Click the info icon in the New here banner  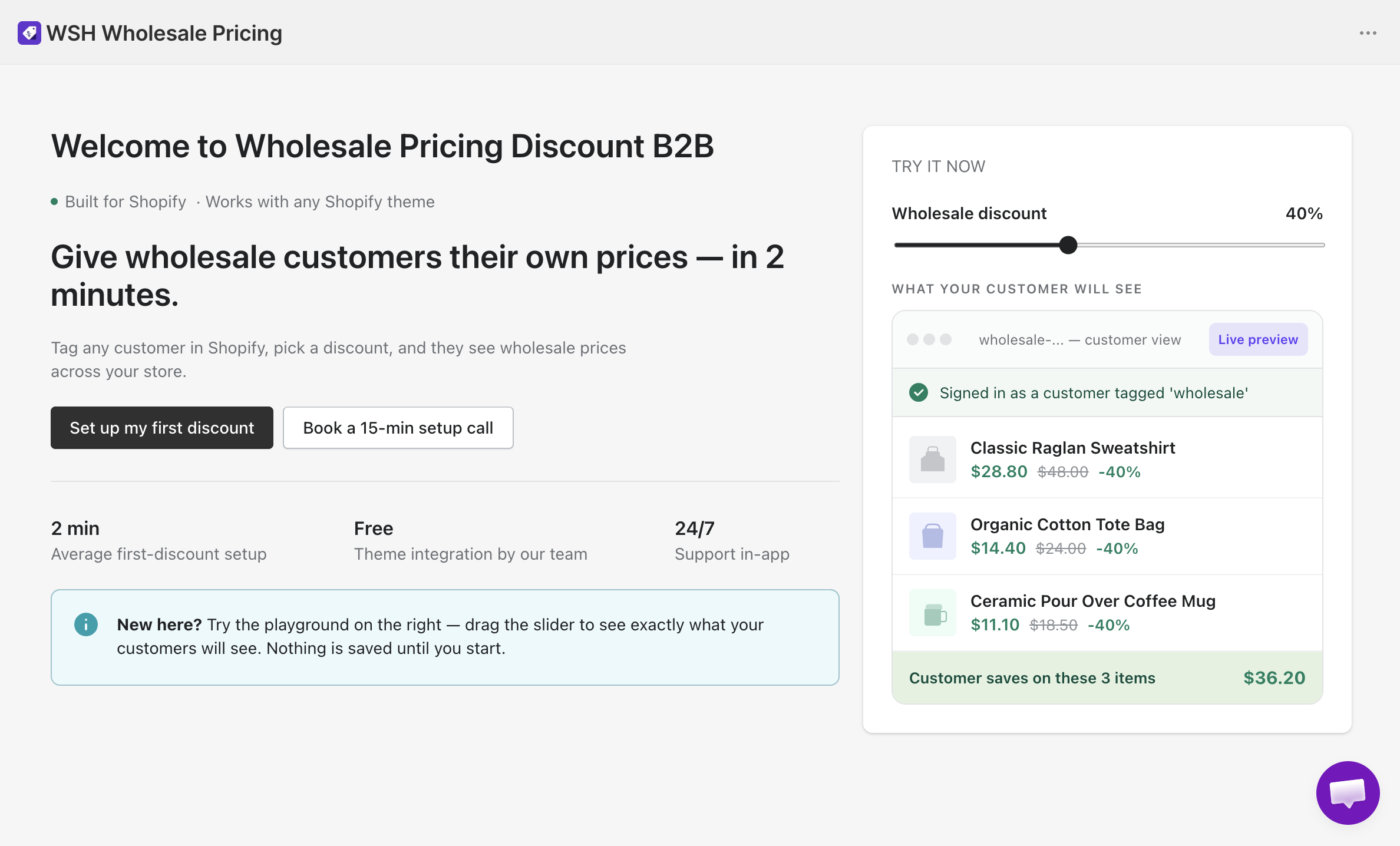coord(86,624)
